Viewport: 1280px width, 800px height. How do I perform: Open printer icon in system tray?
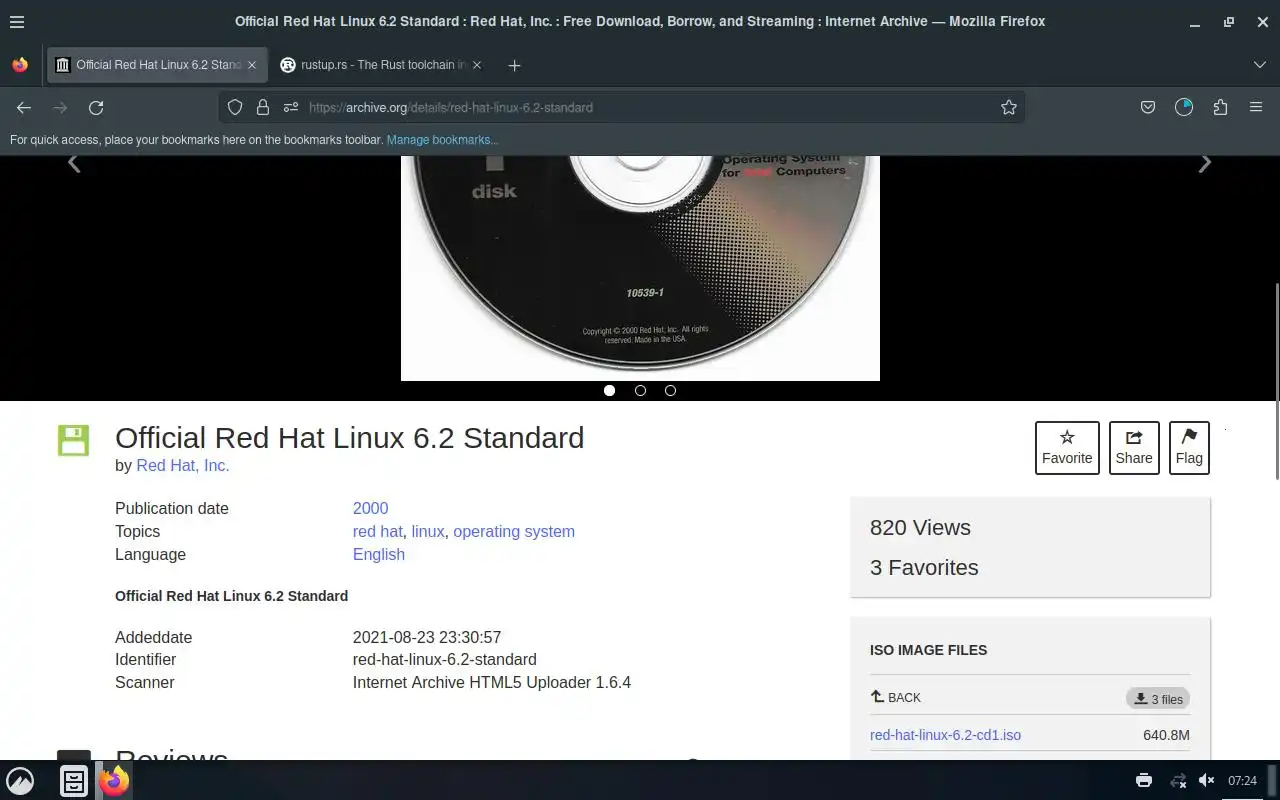[x=1144, y=781]
